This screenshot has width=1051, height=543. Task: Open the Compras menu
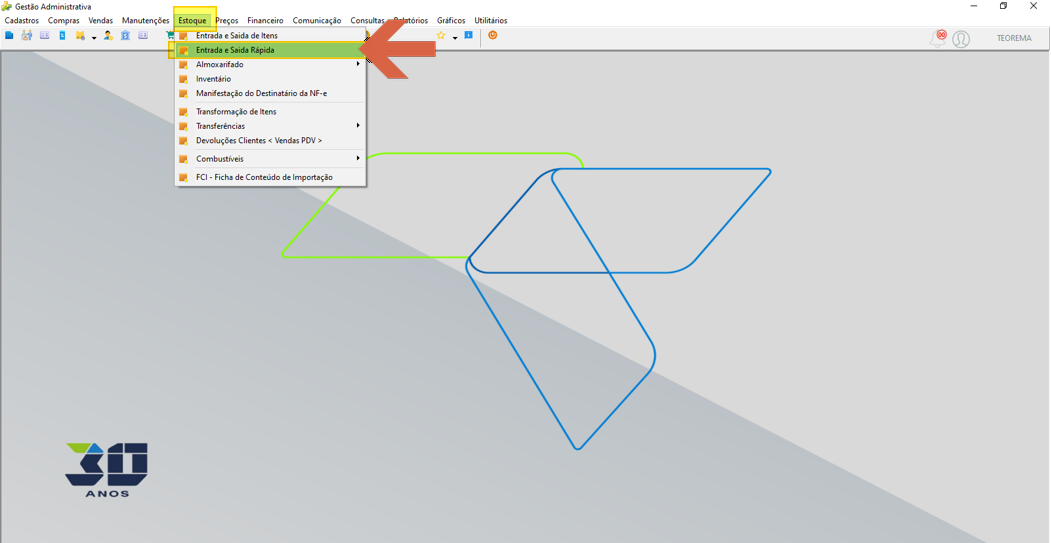click(64, 21)
